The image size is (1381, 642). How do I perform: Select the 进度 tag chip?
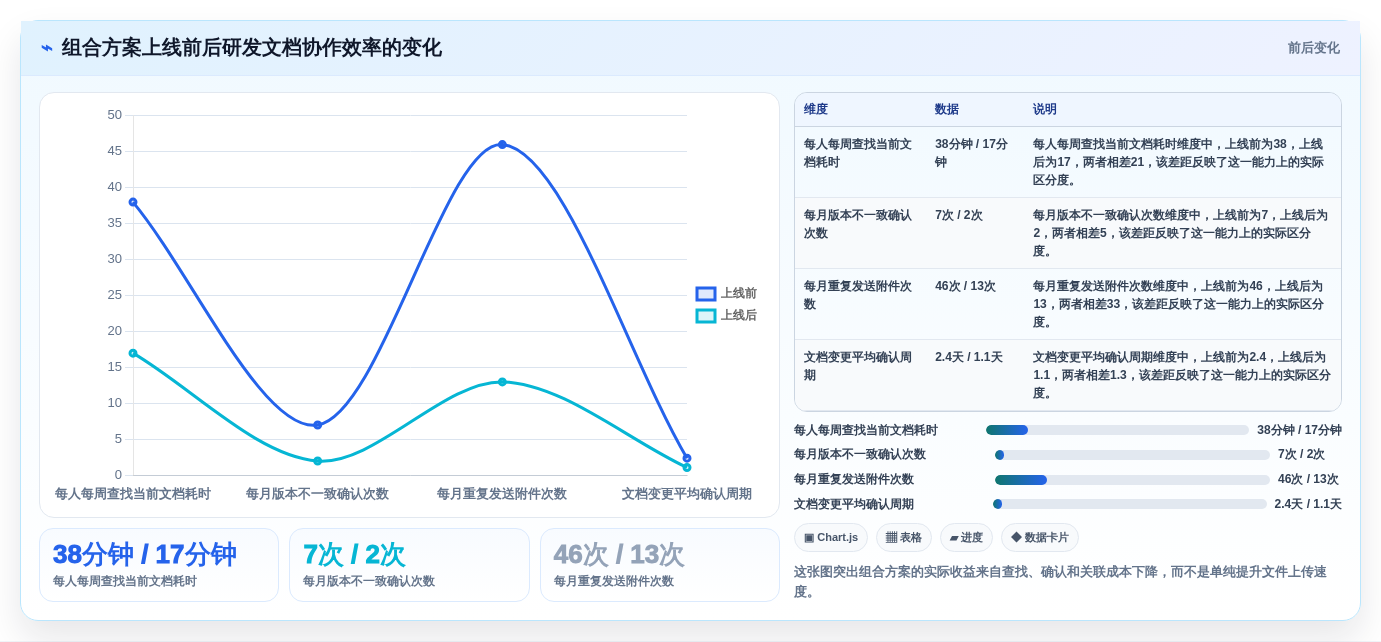966,538
